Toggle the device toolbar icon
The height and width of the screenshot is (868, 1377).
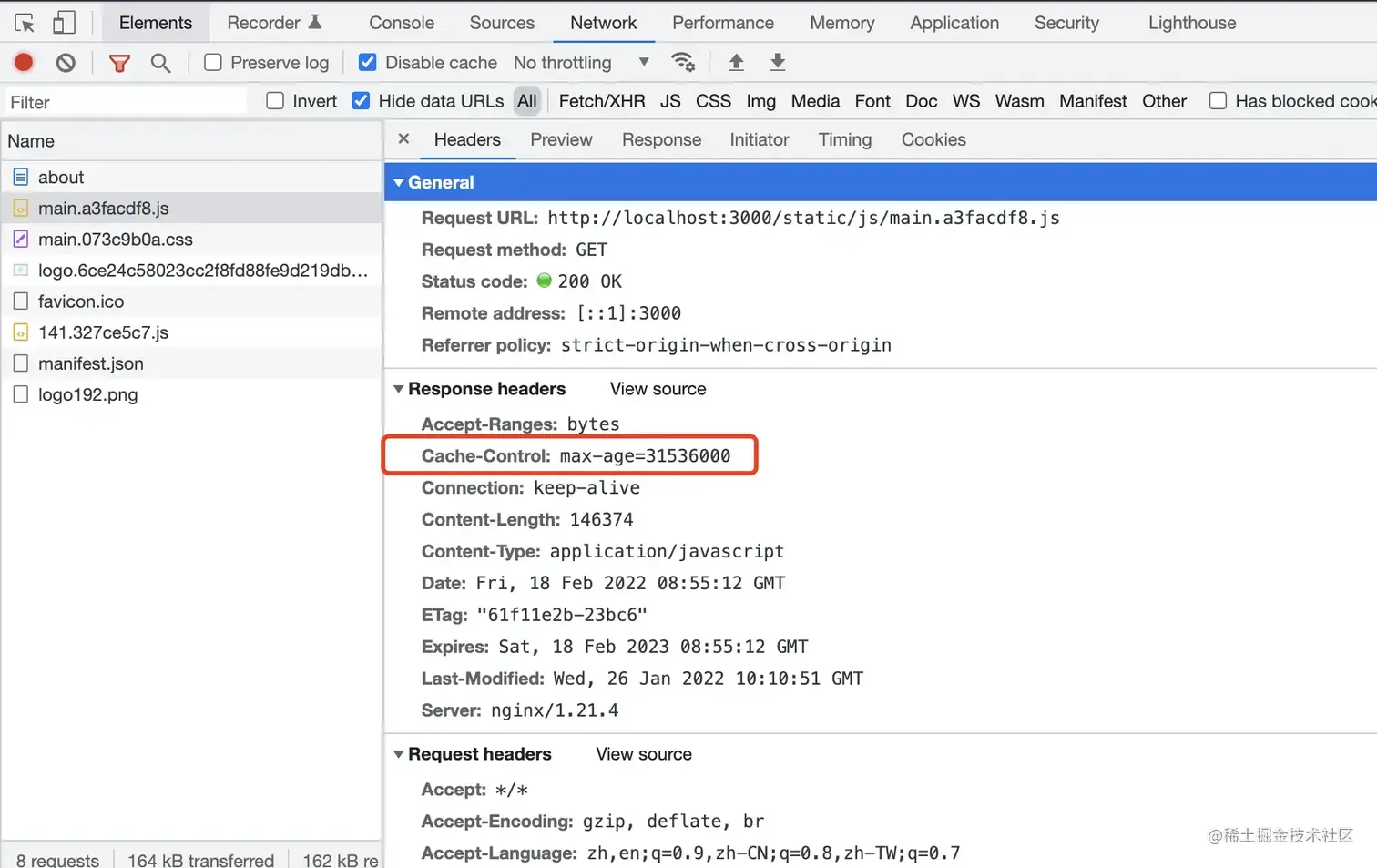click(x=64, y=23)
